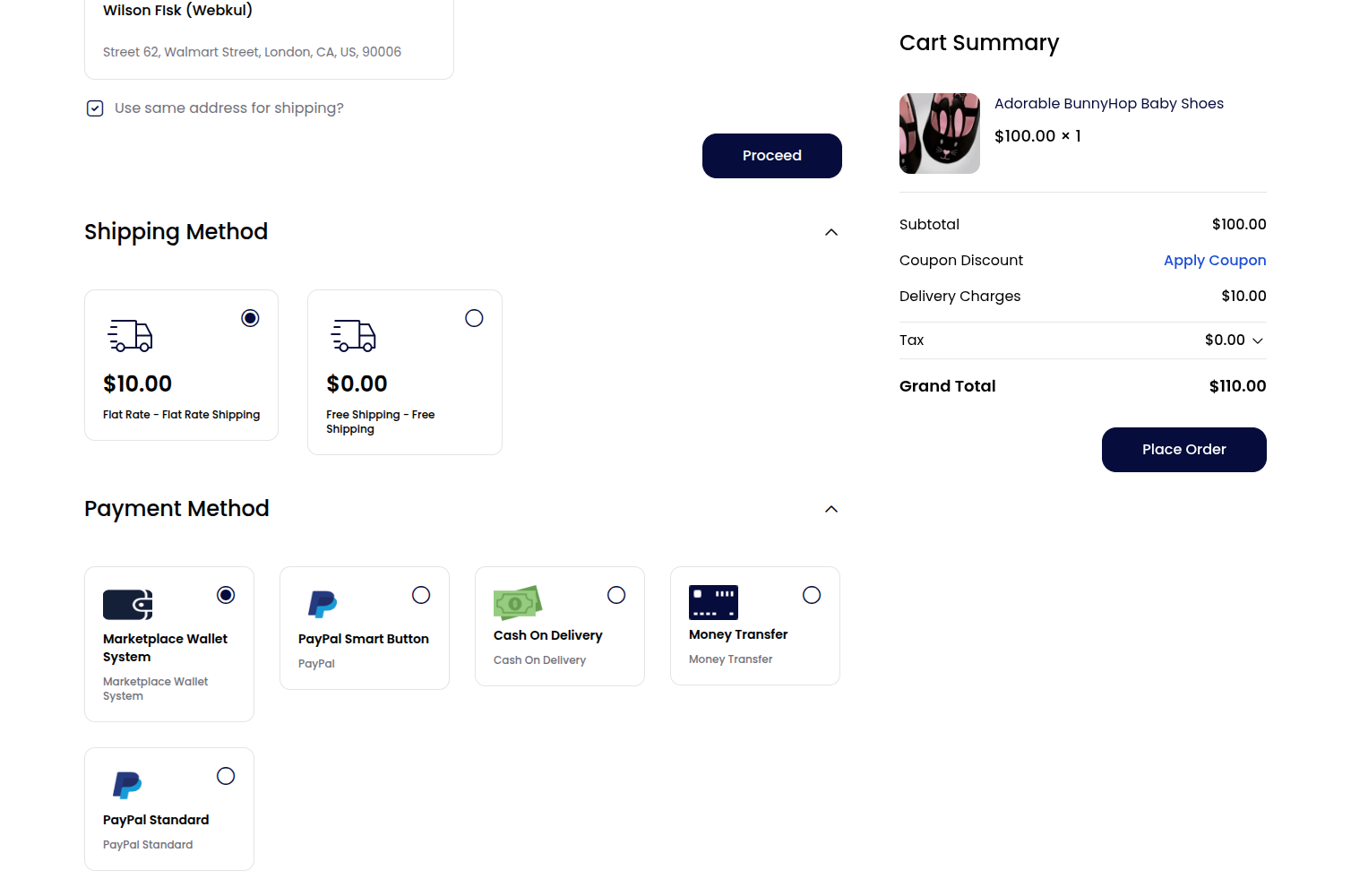Click the Marketplace Wallet System icon
The image size is (1351, 896).
127,604
